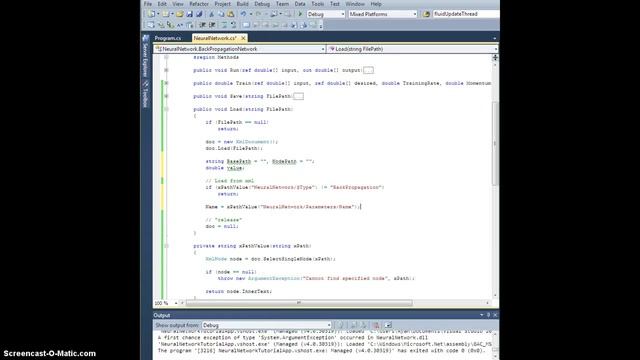Click the ellipsis box after the Run method
The width and height of the screenshot is (640, 360).
pos(368,70)
